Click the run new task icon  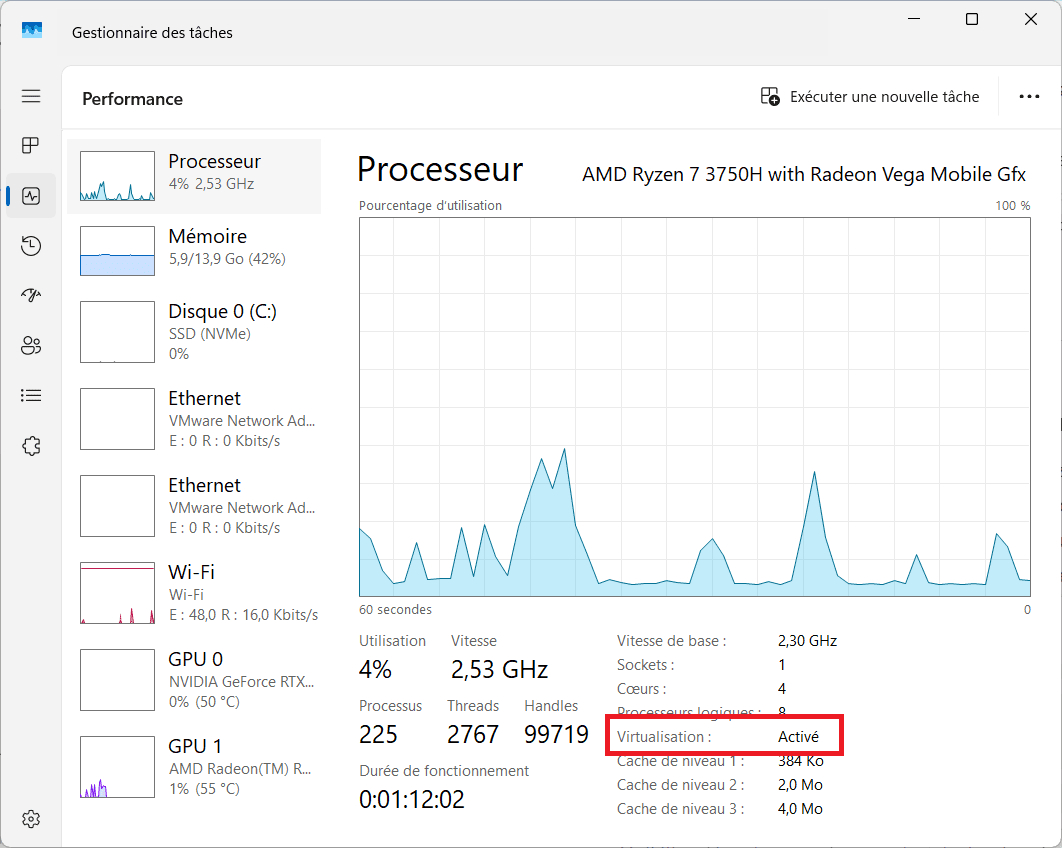pyautogui.click(x=770, y=96)
